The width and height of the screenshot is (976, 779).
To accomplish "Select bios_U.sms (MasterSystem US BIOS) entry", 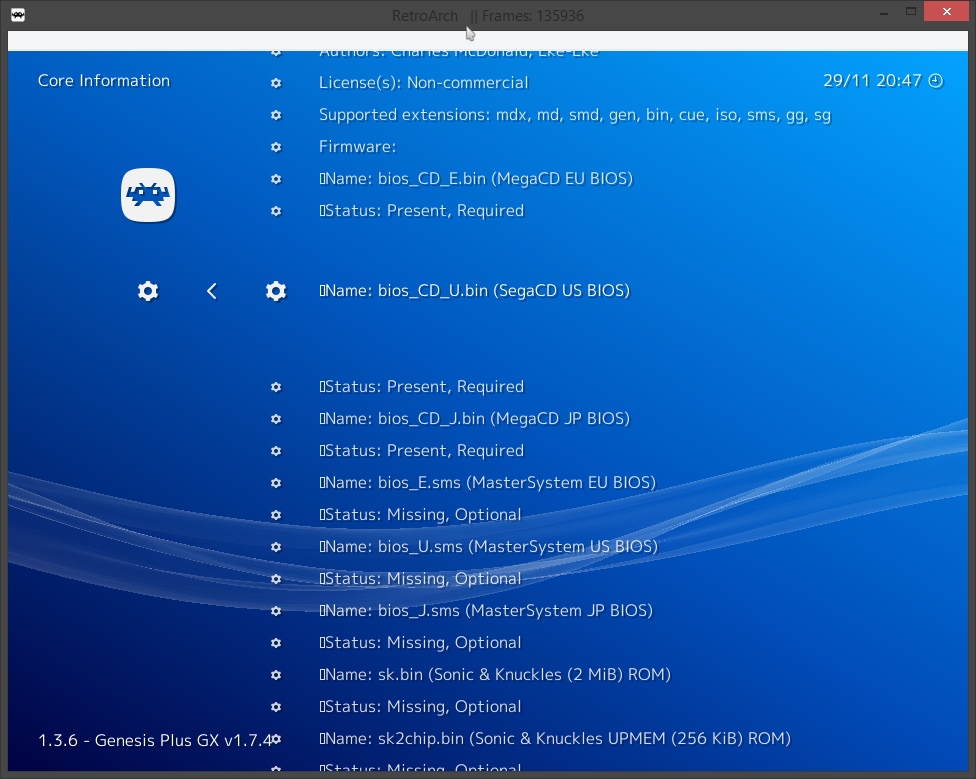I will [x=489, y=547].
